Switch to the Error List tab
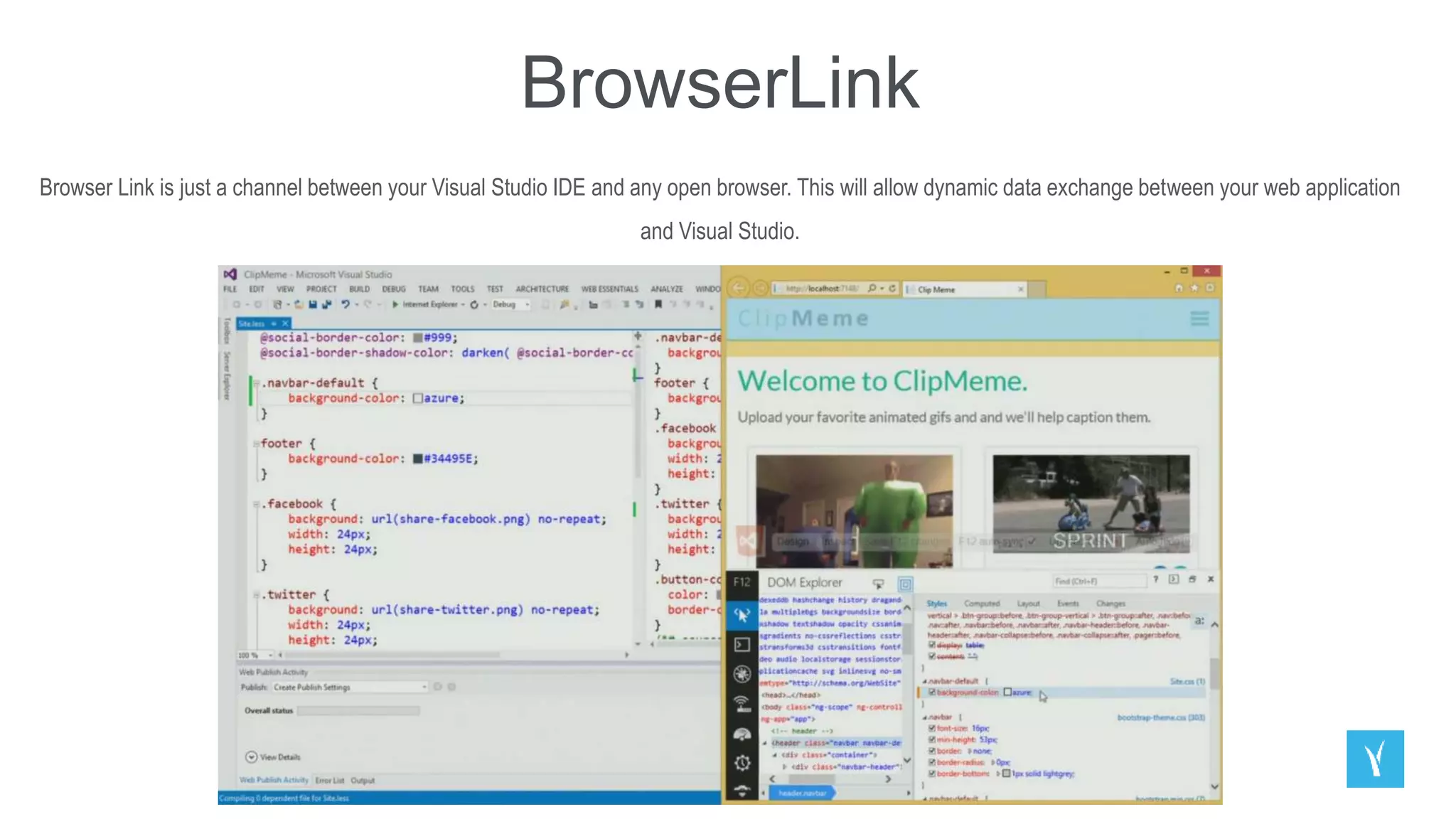This screenshot has width=1456, height=819. click(x=329, y=781)
